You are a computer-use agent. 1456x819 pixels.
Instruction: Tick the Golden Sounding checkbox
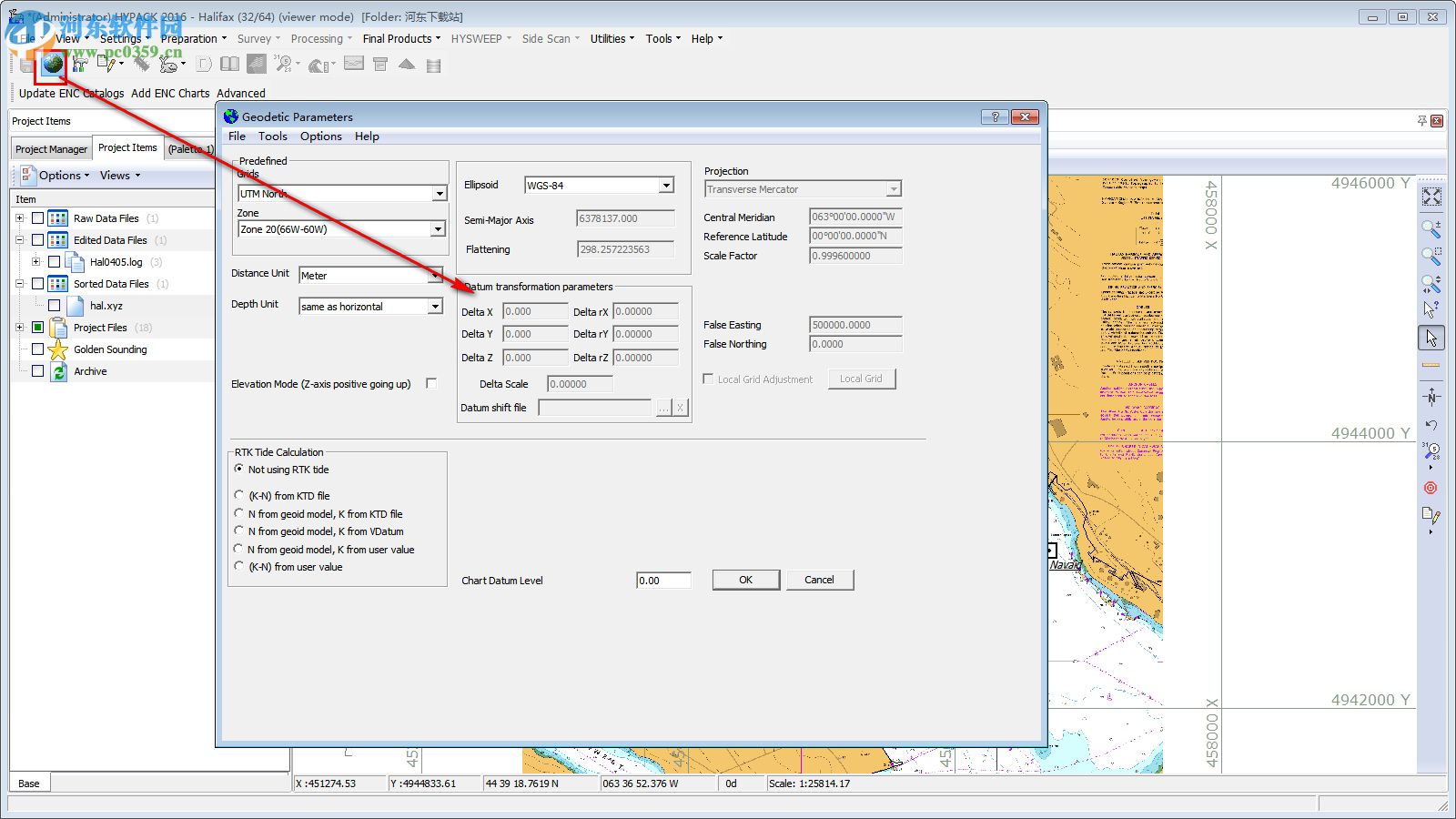click(x=37, y=349)
